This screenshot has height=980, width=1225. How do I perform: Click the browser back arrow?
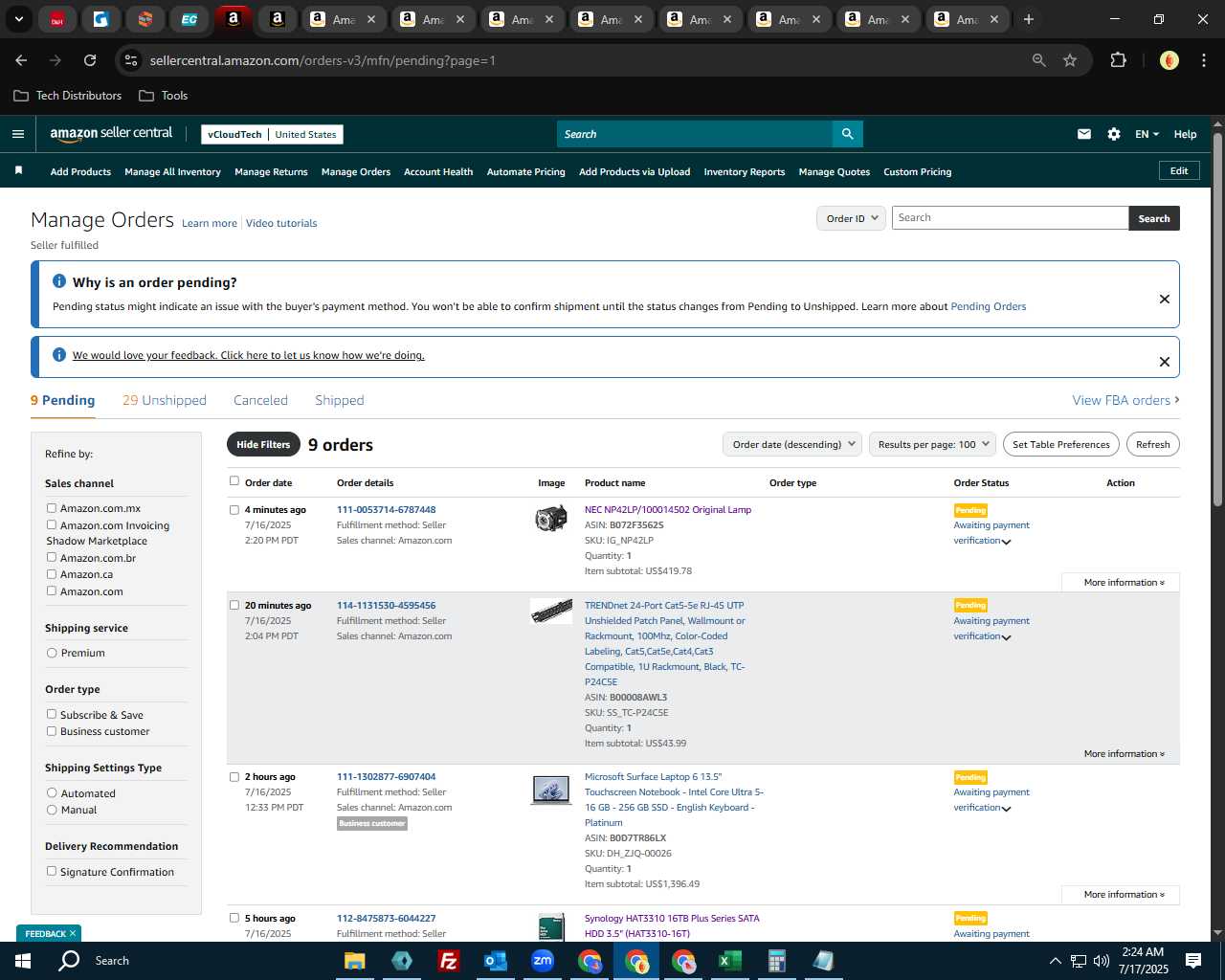coord(21,60)
